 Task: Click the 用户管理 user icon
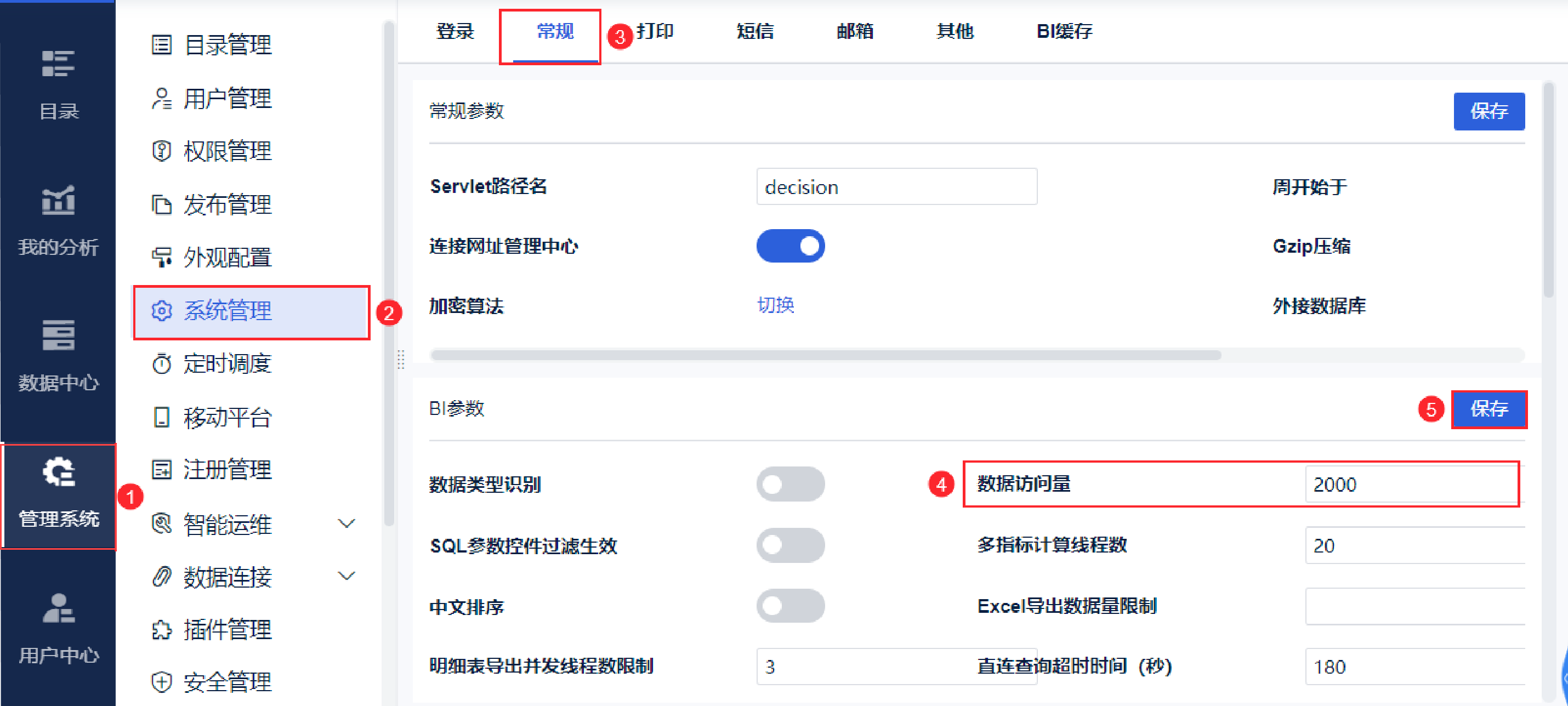(161, 99)
